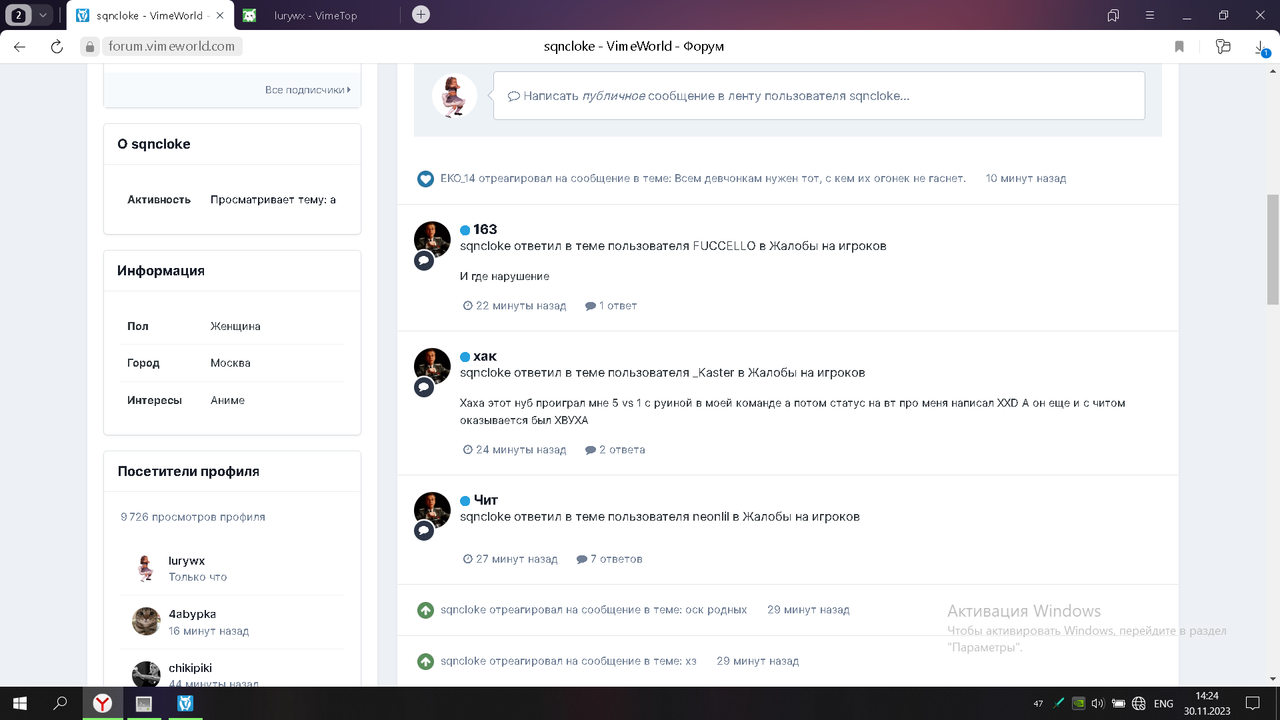
Task: Click '2 ответа' under хак post
Action: (615, 450)
